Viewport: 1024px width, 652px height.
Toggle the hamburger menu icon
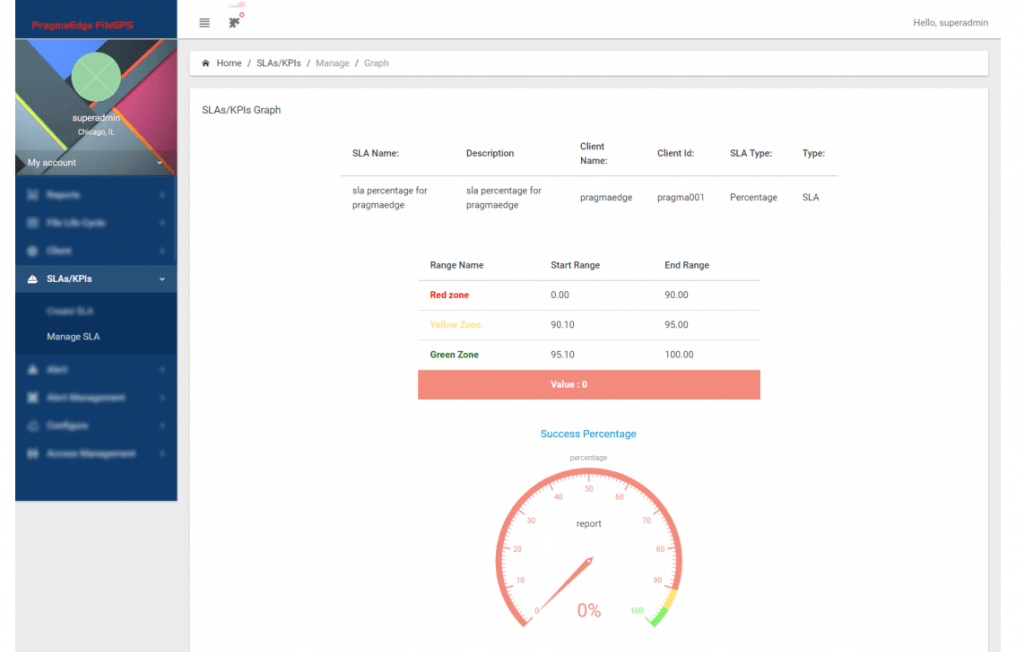tap(204, 23)
